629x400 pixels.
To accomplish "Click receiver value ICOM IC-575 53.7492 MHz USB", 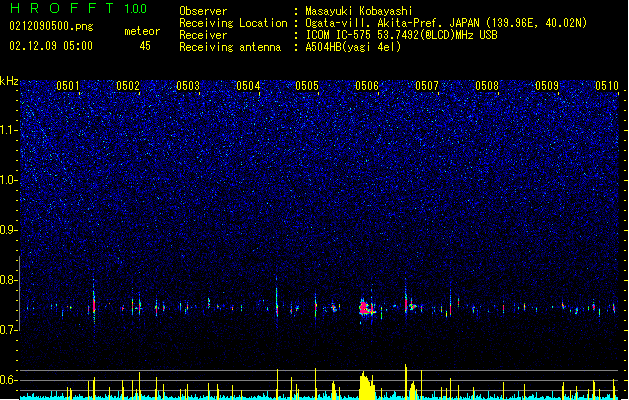I will (402, 35).
